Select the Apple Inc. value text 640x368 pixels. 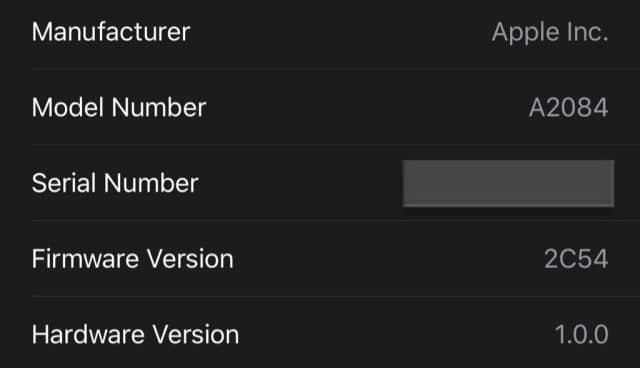pyautogui.click(x=550, y=33)
